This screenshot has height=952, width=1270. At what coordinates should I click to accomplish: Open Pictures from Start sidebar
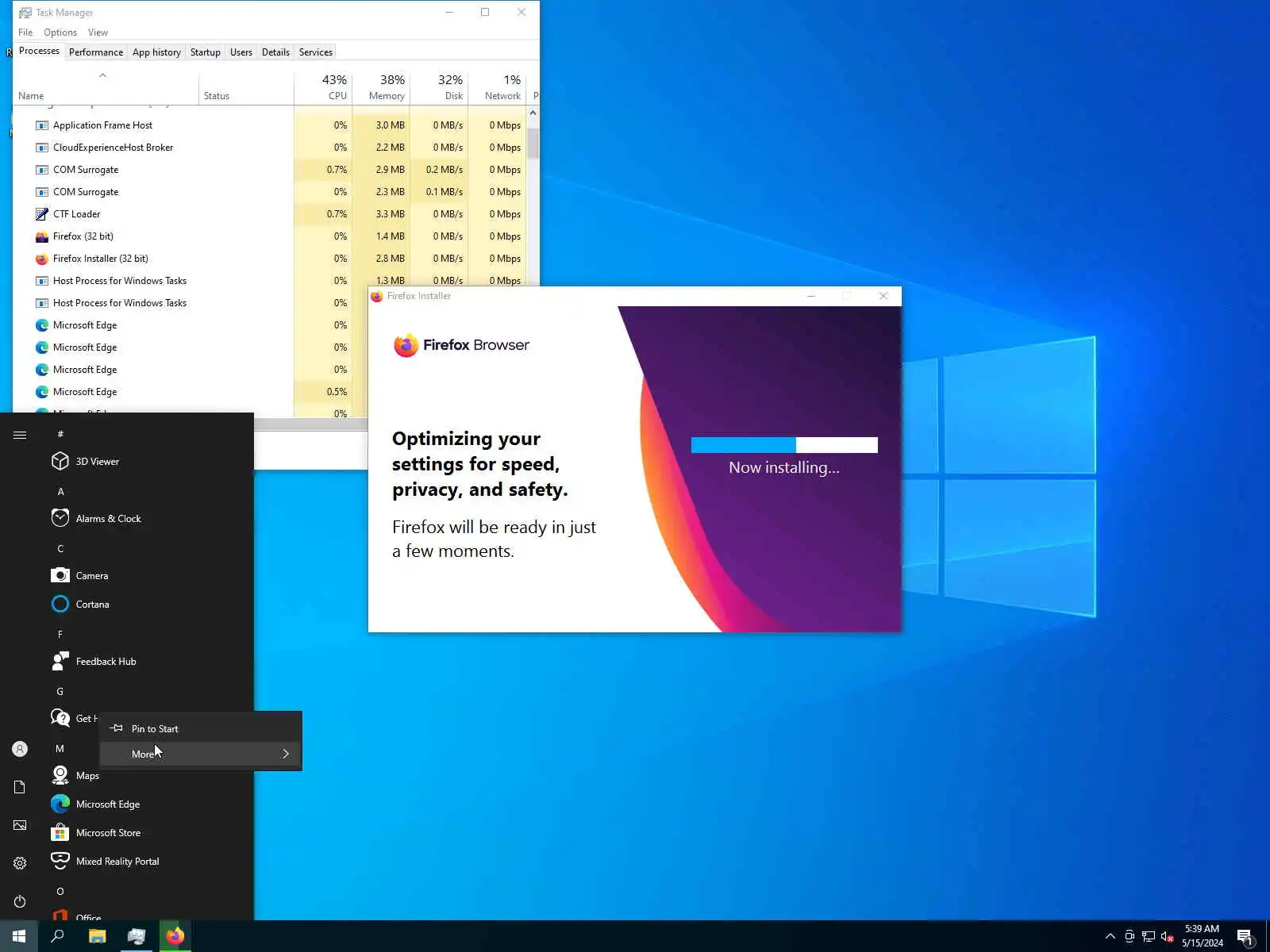coord(20,825)
